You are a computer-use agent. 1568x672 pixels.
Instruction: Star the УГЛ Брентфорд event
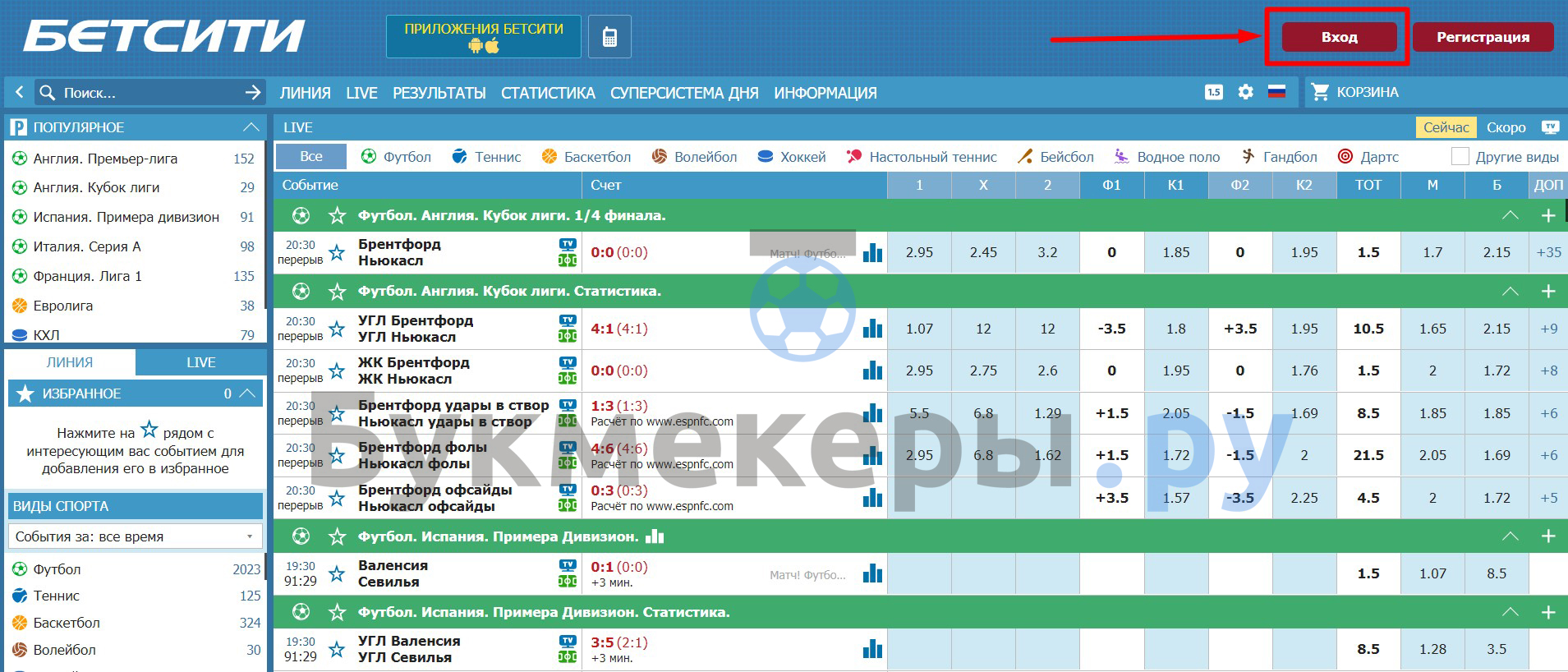(337, 329)
